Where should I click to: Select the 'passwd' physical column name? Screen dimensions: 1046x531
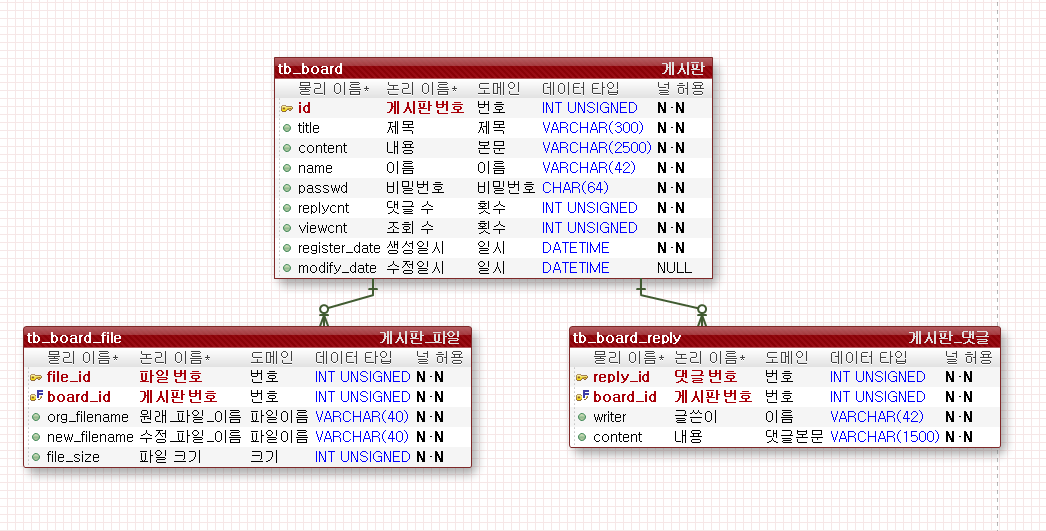tap(323, 188)
